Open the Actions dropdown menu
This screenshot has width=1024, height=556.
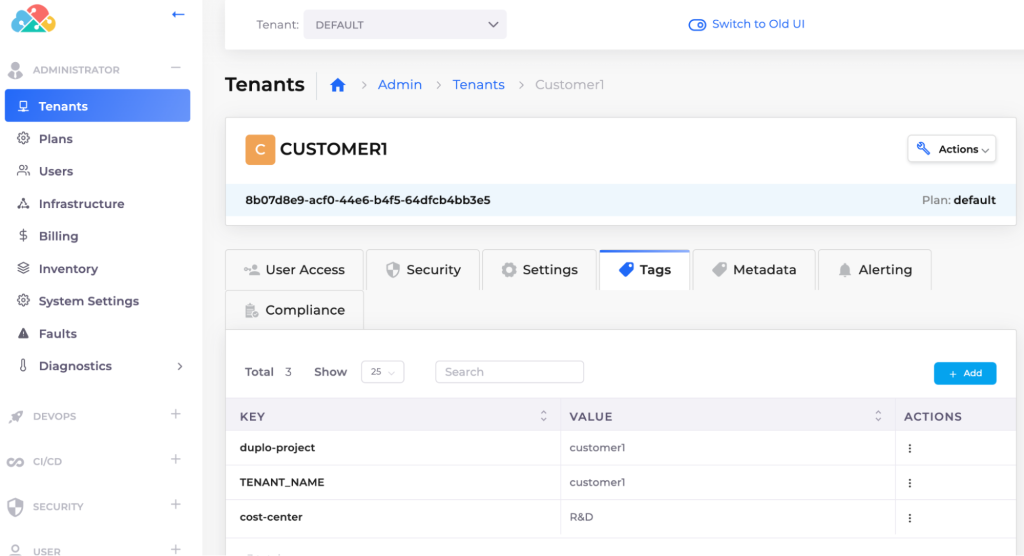coord(951,149)
